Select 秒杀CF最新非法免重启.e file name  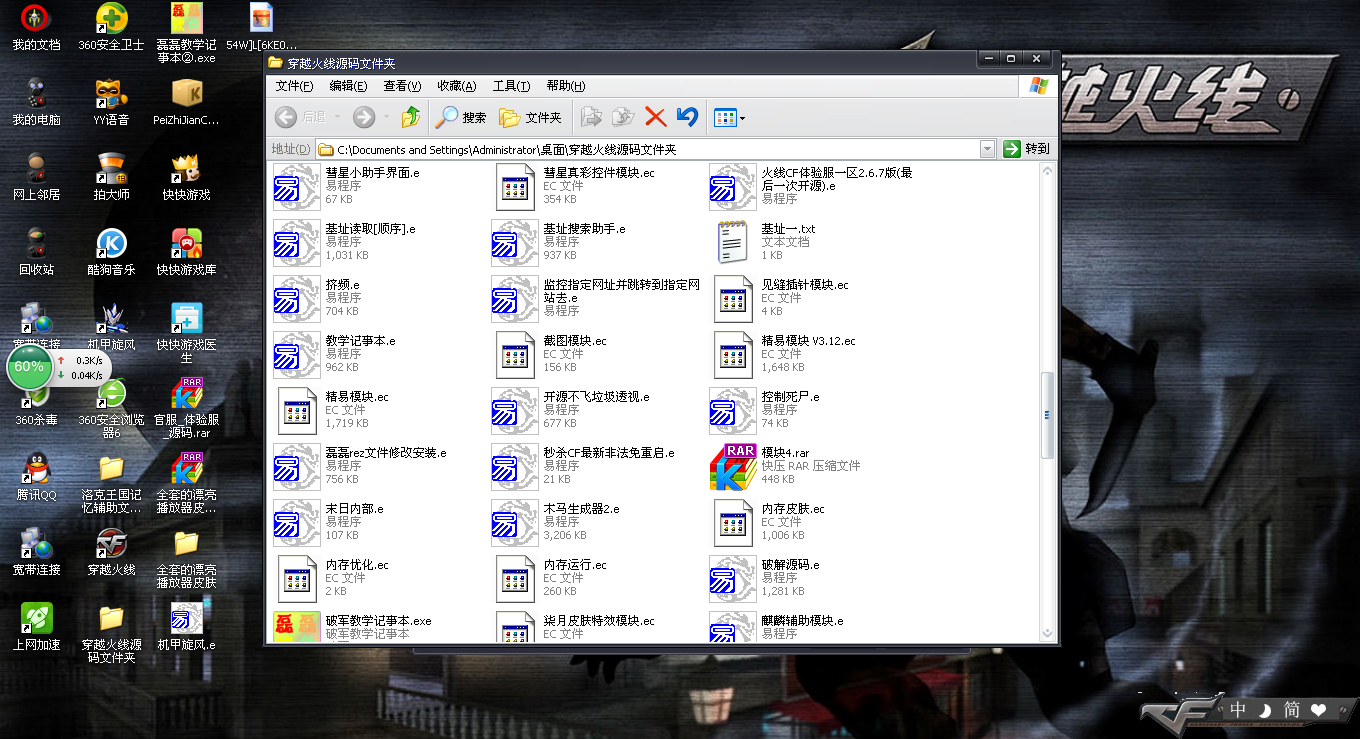(x=609, y=453)
